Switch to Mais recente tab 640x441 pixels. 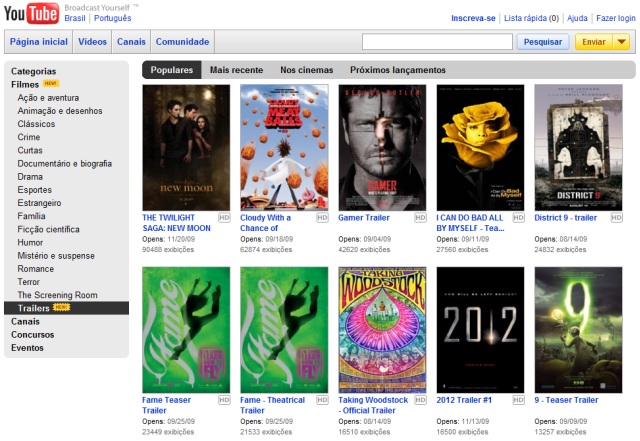click(x=236, y=70)
